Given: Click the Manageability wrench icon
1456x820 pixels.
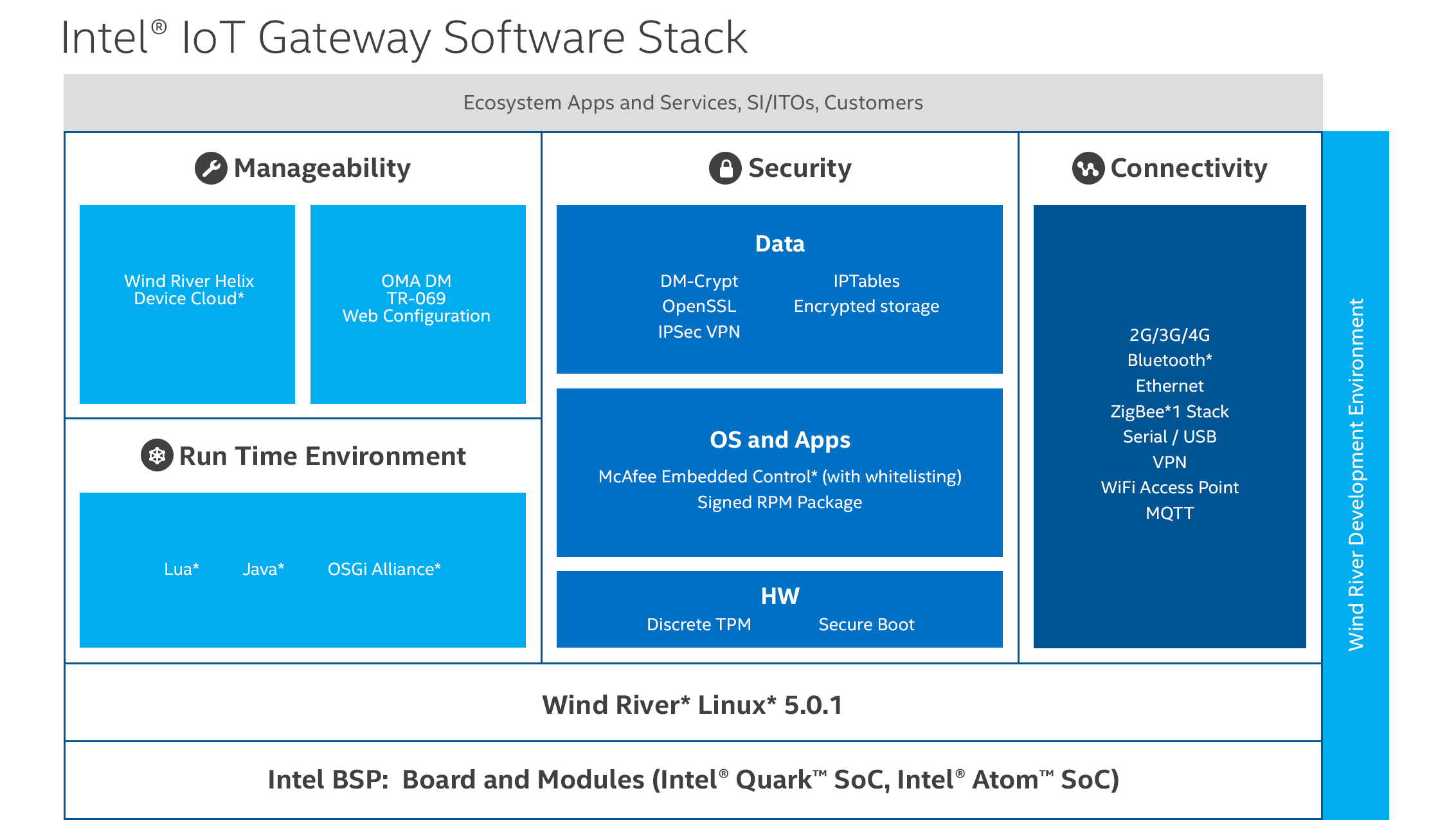Looking at the screenshot, I should pyautogui.click(x=211, y=169).
